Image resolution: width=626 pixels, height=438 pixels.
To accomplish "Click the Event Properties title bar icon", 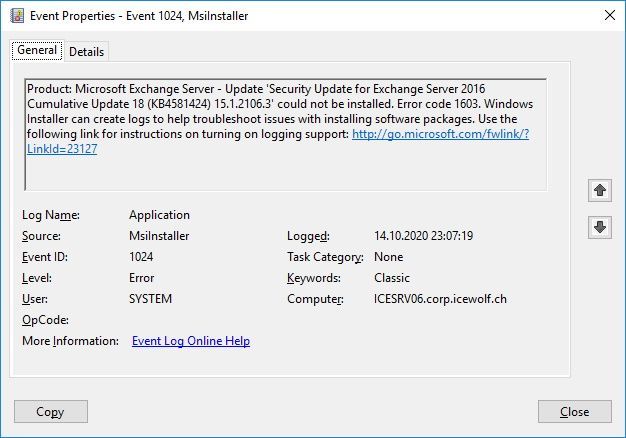I will point(17,16).
